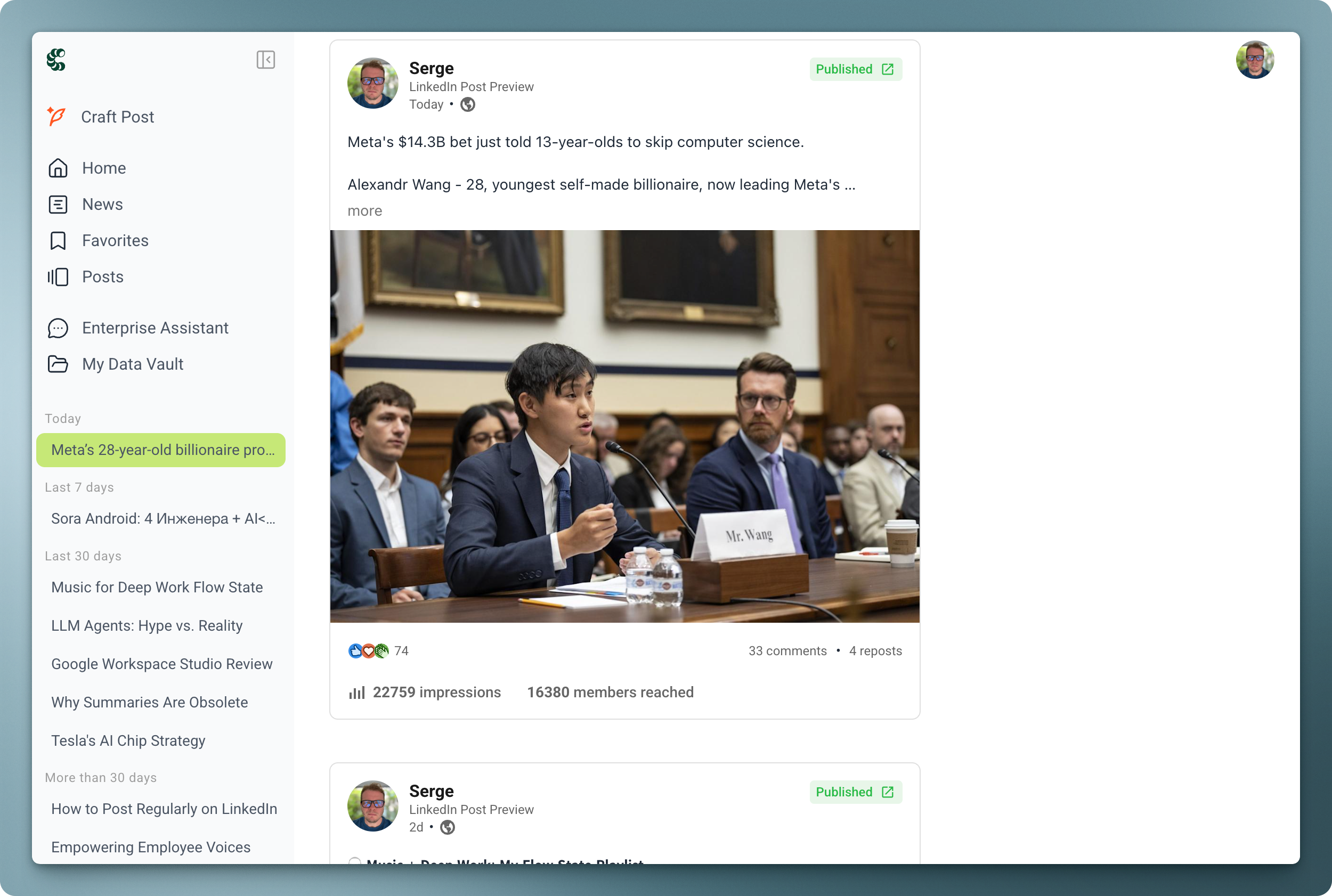Click the impressions bar chart icon
The height and width of the screenshot is (896, 1332).
(x=356, y=693)
